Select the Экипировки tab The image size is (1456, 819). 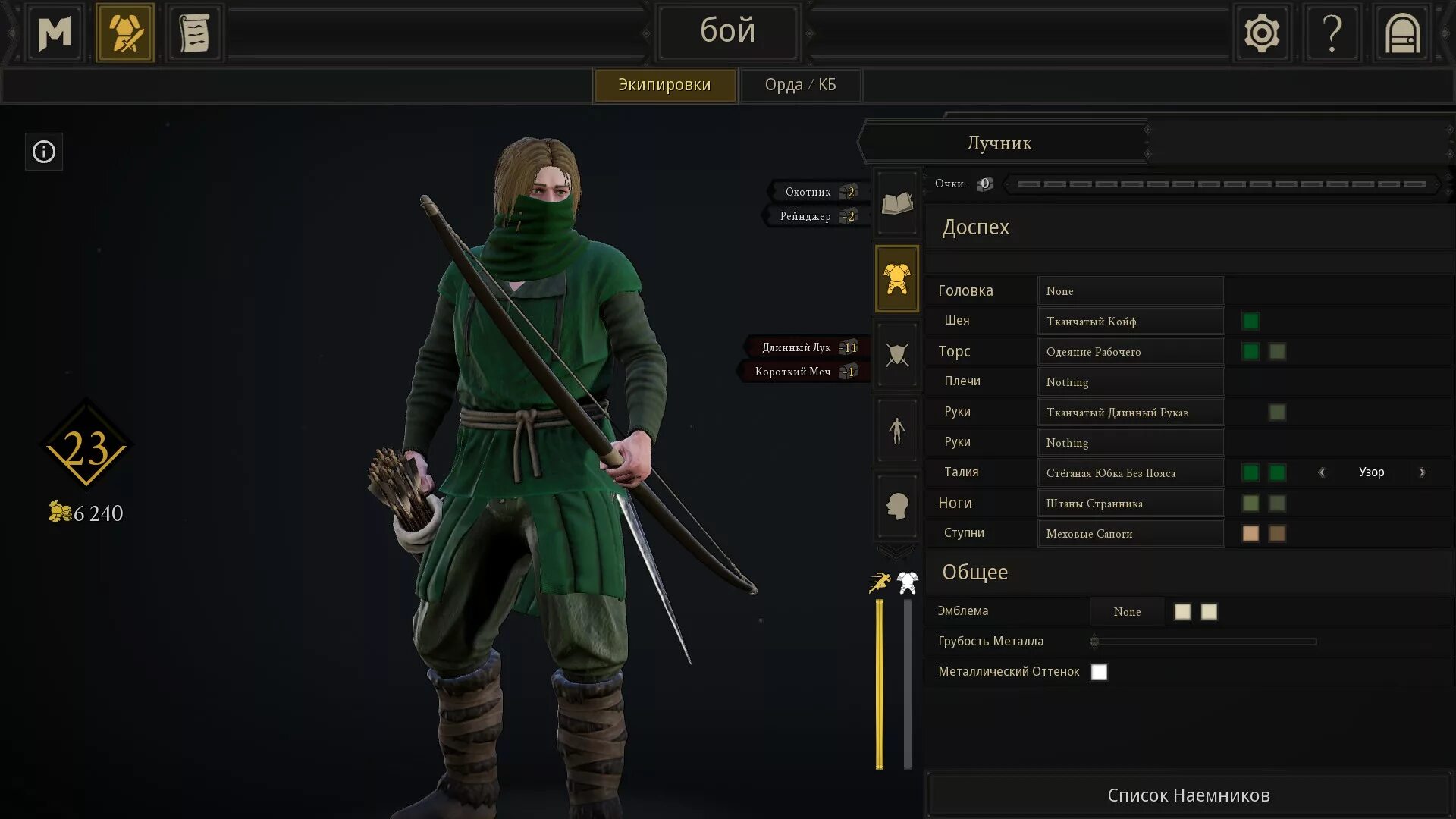(x=664, y=85)
